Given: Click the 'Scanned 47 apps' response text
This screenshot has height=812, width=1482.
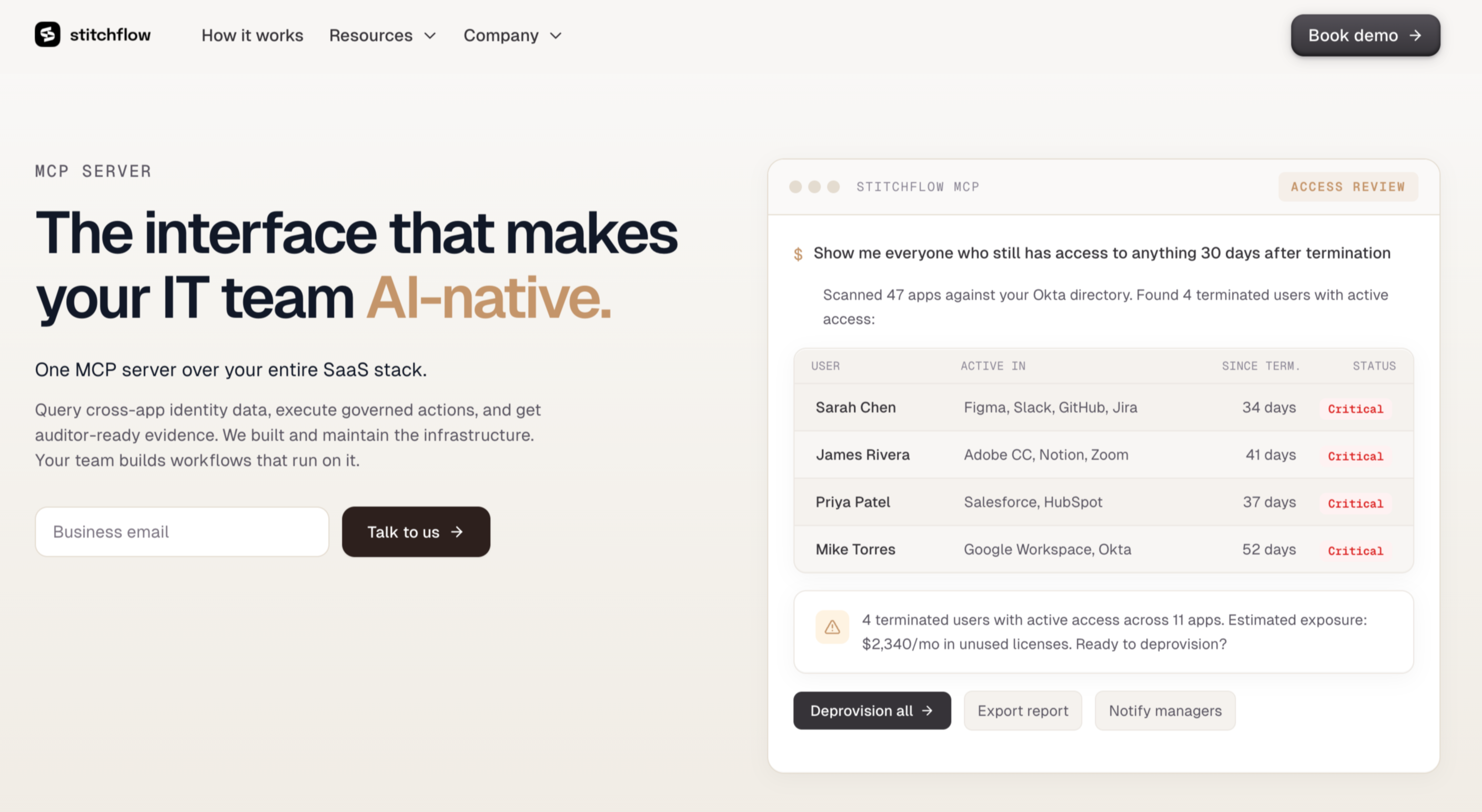Looking at the screenshot, I should tap(1105, 307).
